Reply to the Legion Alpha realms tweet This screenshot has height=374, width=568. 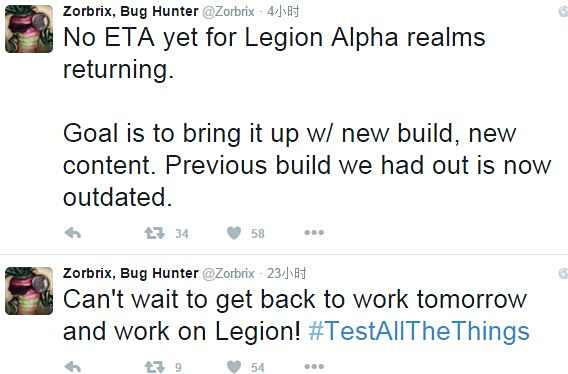click(72, 233)
